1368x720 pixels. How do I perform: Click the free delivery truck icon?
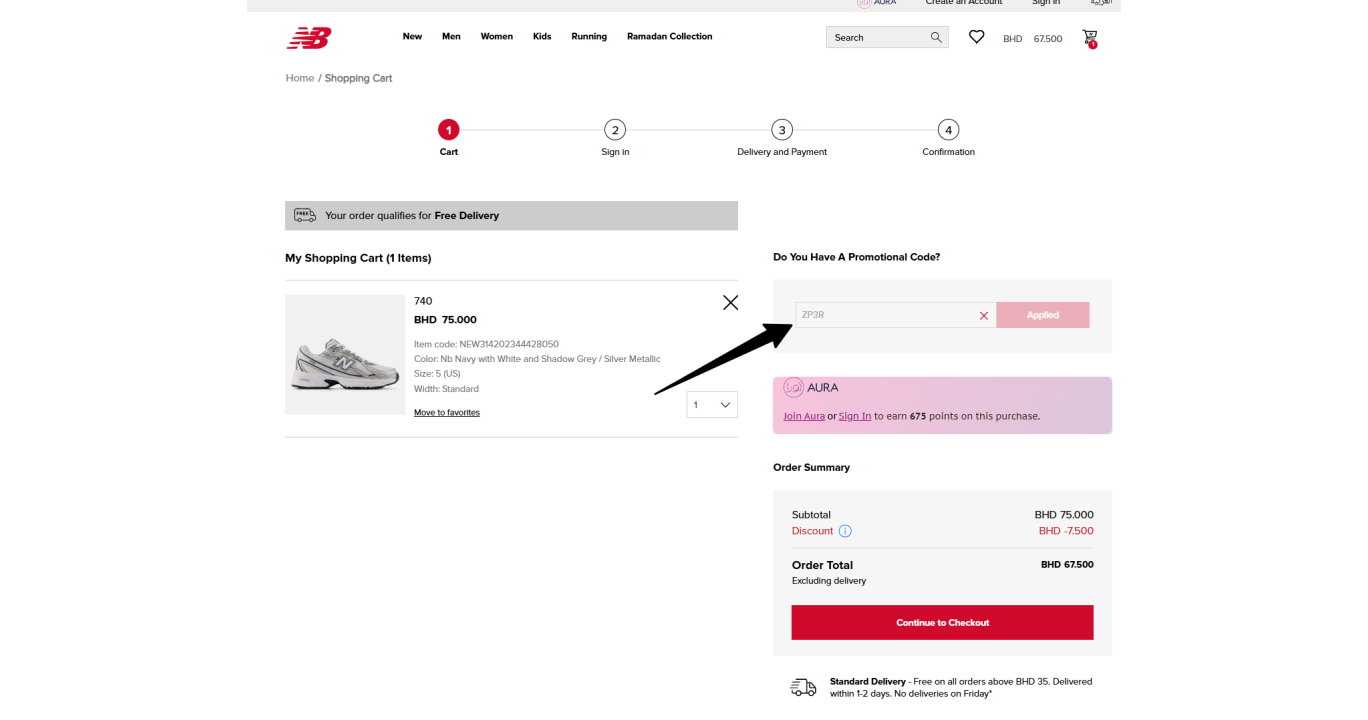(x=305, y=215)
